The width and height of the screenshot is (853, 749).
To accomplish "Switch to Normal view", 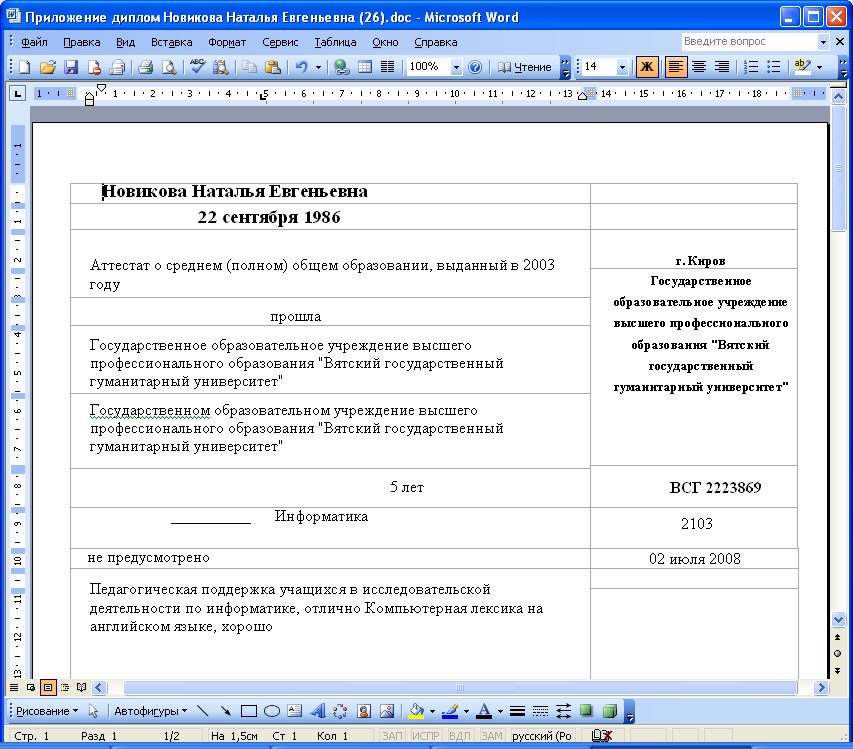I will pos(14,688).
